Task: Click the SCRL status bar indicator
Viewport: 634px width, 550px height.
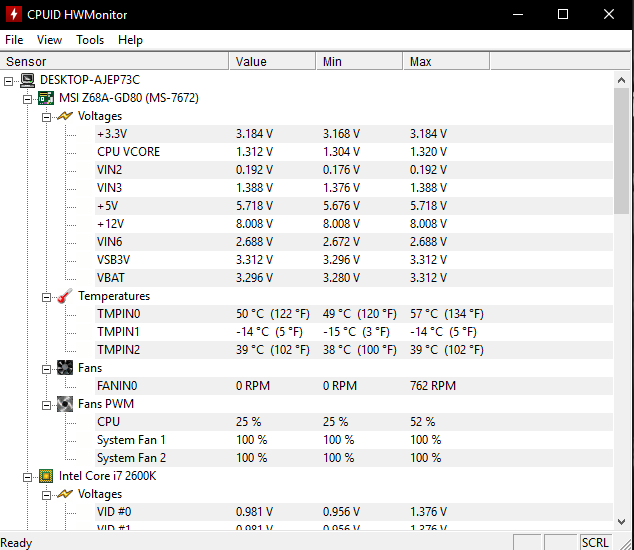Action: tap(594, 542)
